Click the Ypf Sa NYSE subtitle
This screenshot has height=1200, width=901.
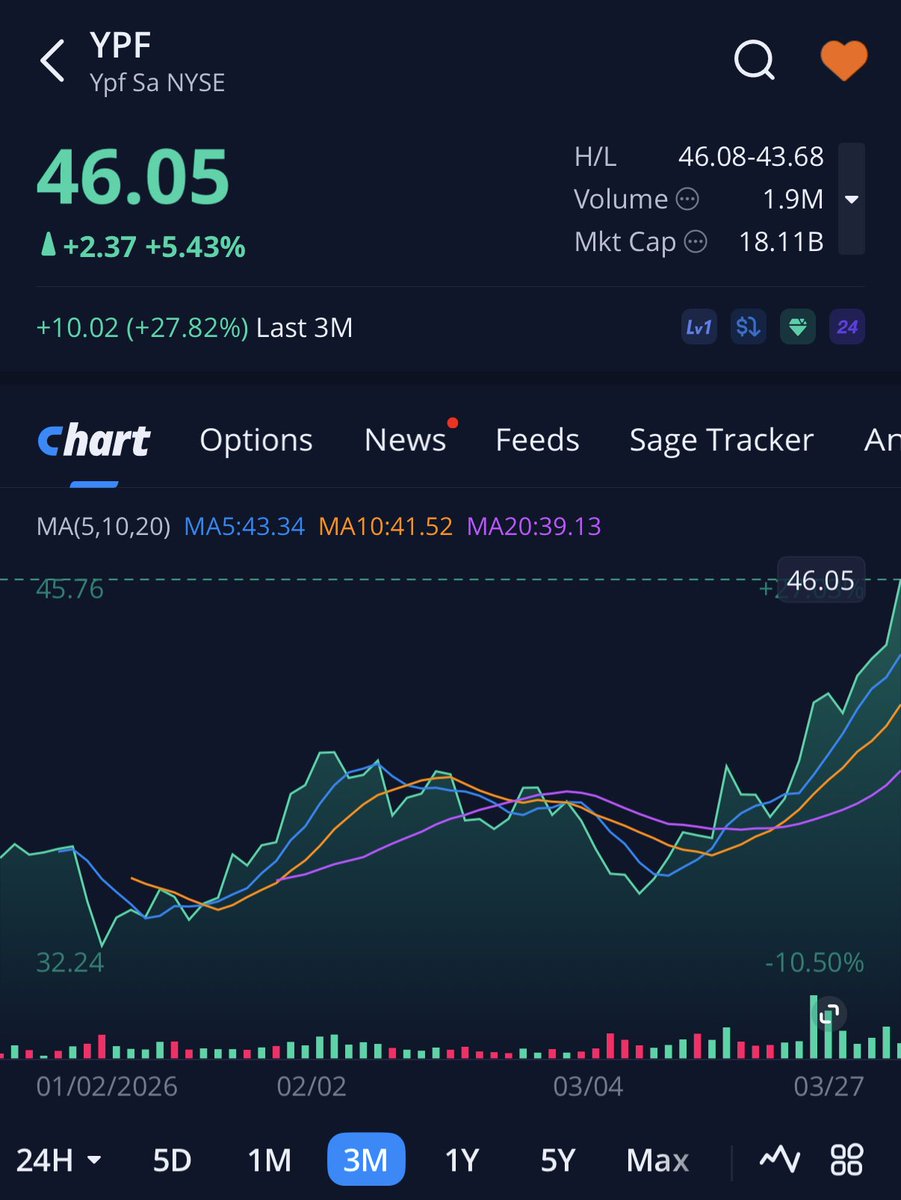(156, 82)
